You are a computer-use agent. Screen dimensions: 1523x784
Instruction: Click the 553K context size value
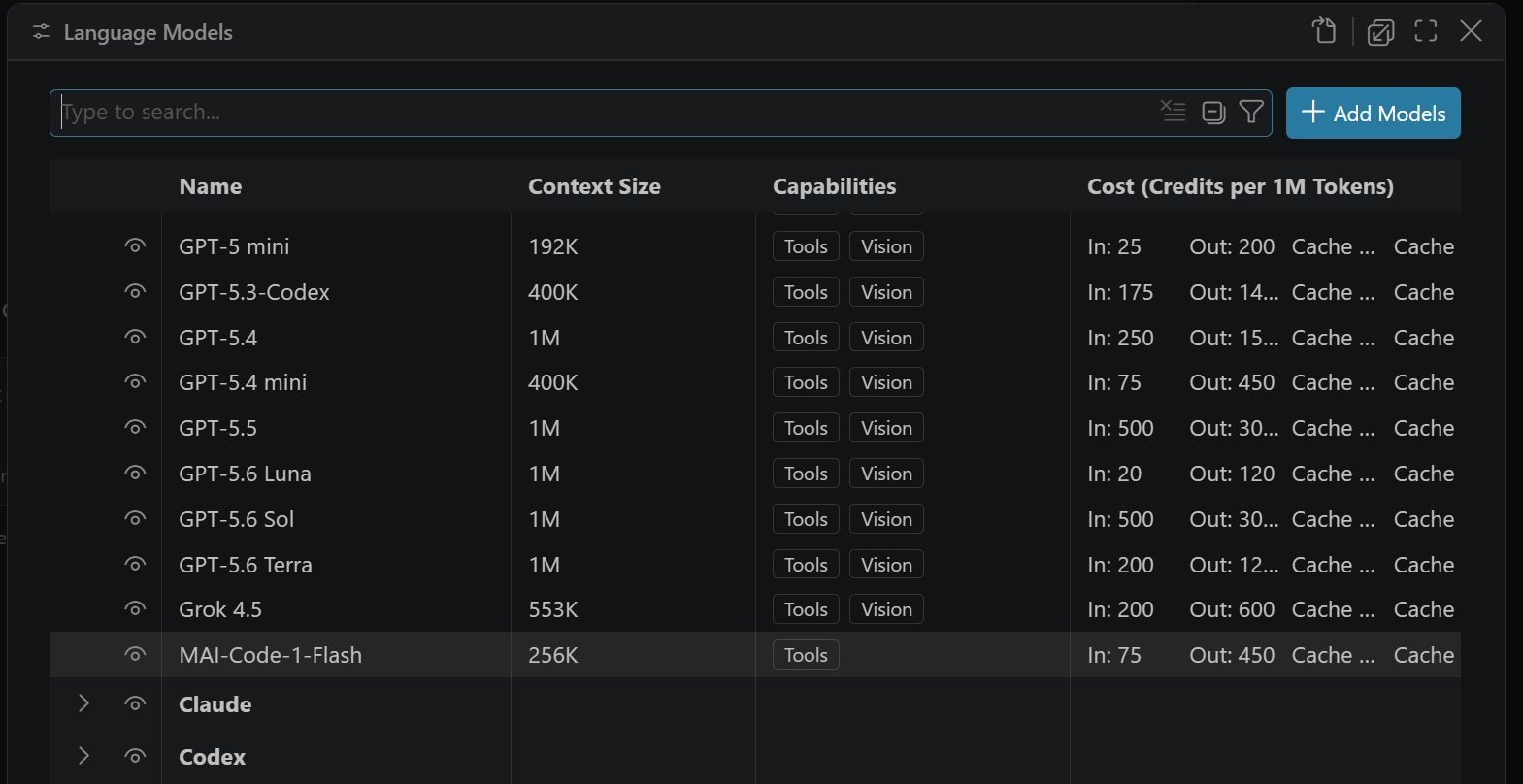[553, 609]
